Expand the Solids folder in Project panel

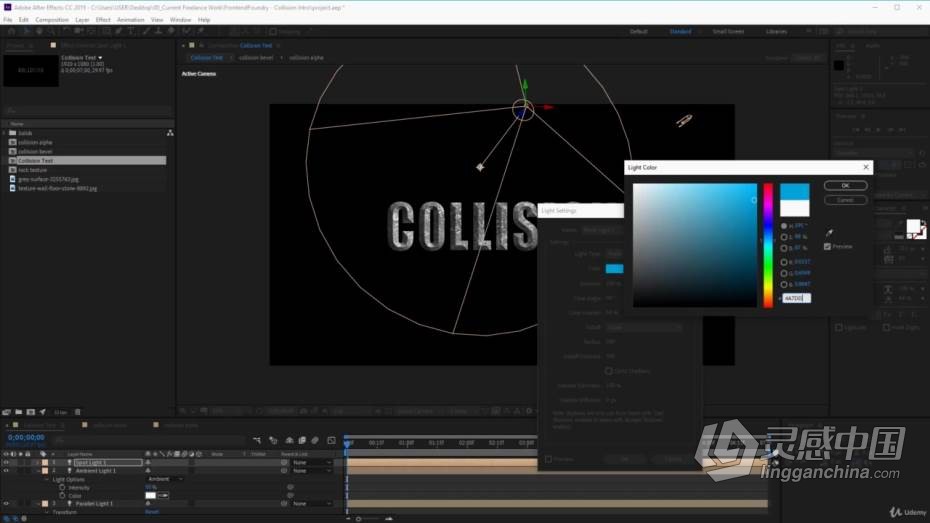5,133
